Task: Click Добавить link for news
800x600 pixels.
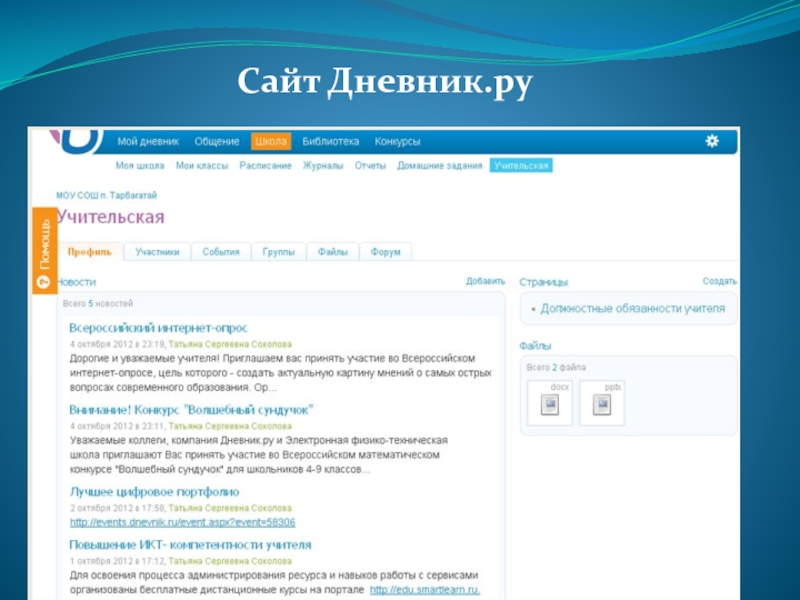Action: (485, 281)
